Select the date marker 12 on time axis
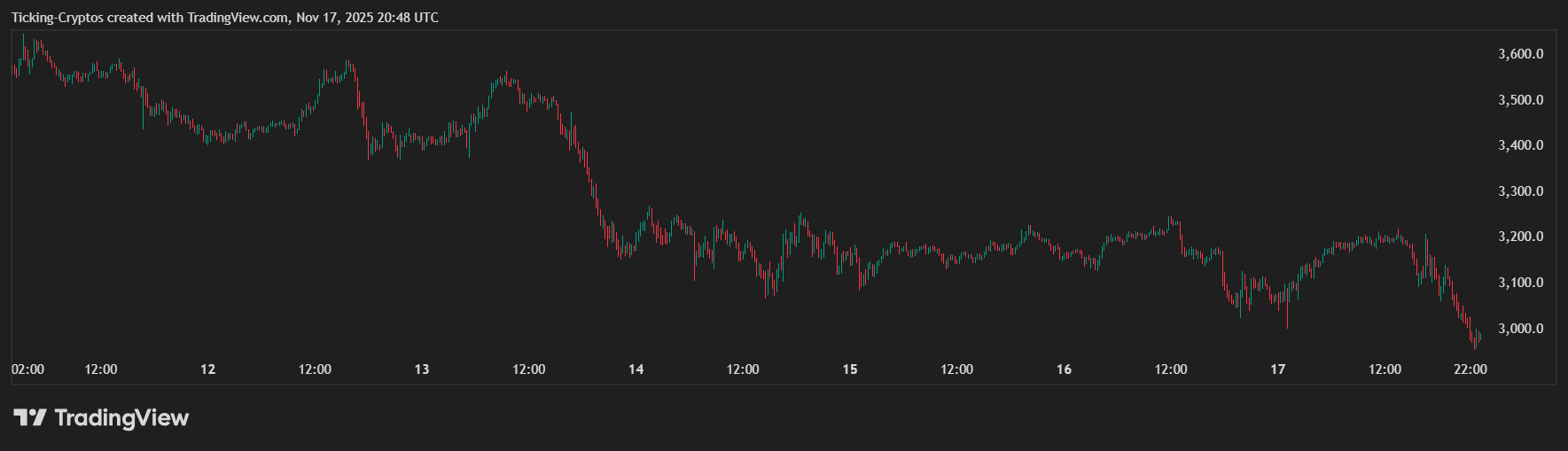The width and height of the screenshot is (1568, 451). [208, 369]
